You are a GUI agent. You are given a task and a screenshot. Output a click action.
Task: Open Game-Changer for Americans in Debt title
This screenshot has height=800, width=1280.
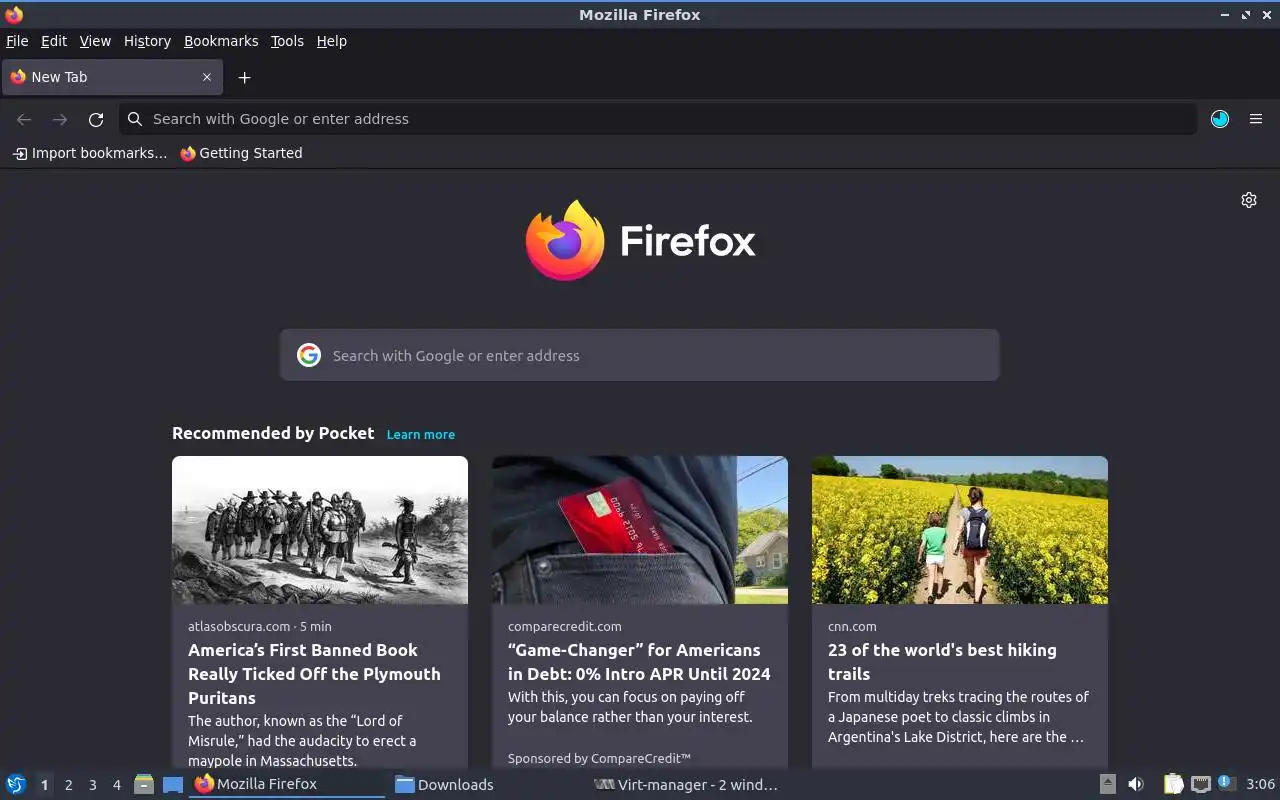pyautogui.click(x=639, y=662)
